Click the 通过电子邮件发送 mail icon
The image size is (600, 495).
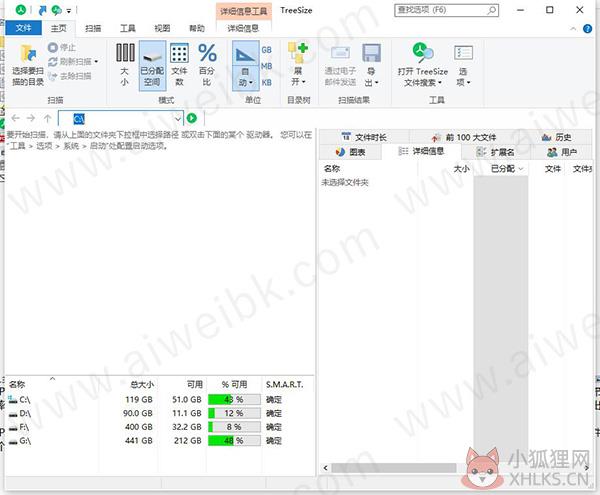pos(340,53)
